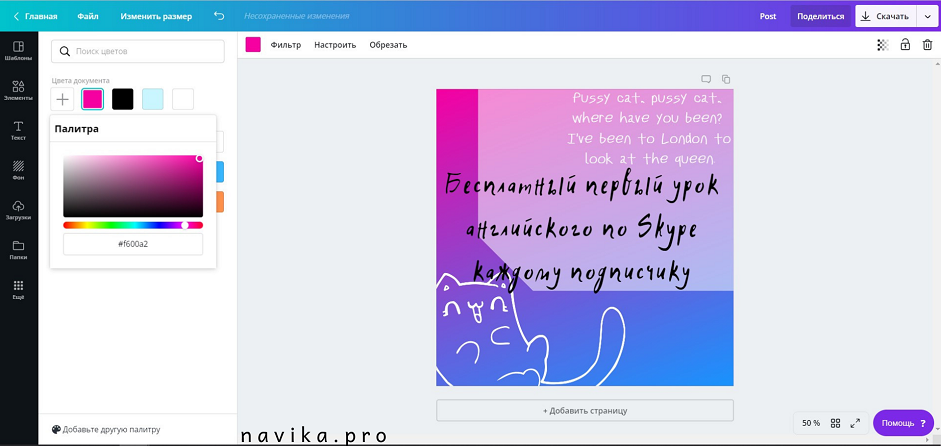This screenshot has height=446, width=941.
Task: Open the Элементы elements panel
Action: click(x=18, y=90)
